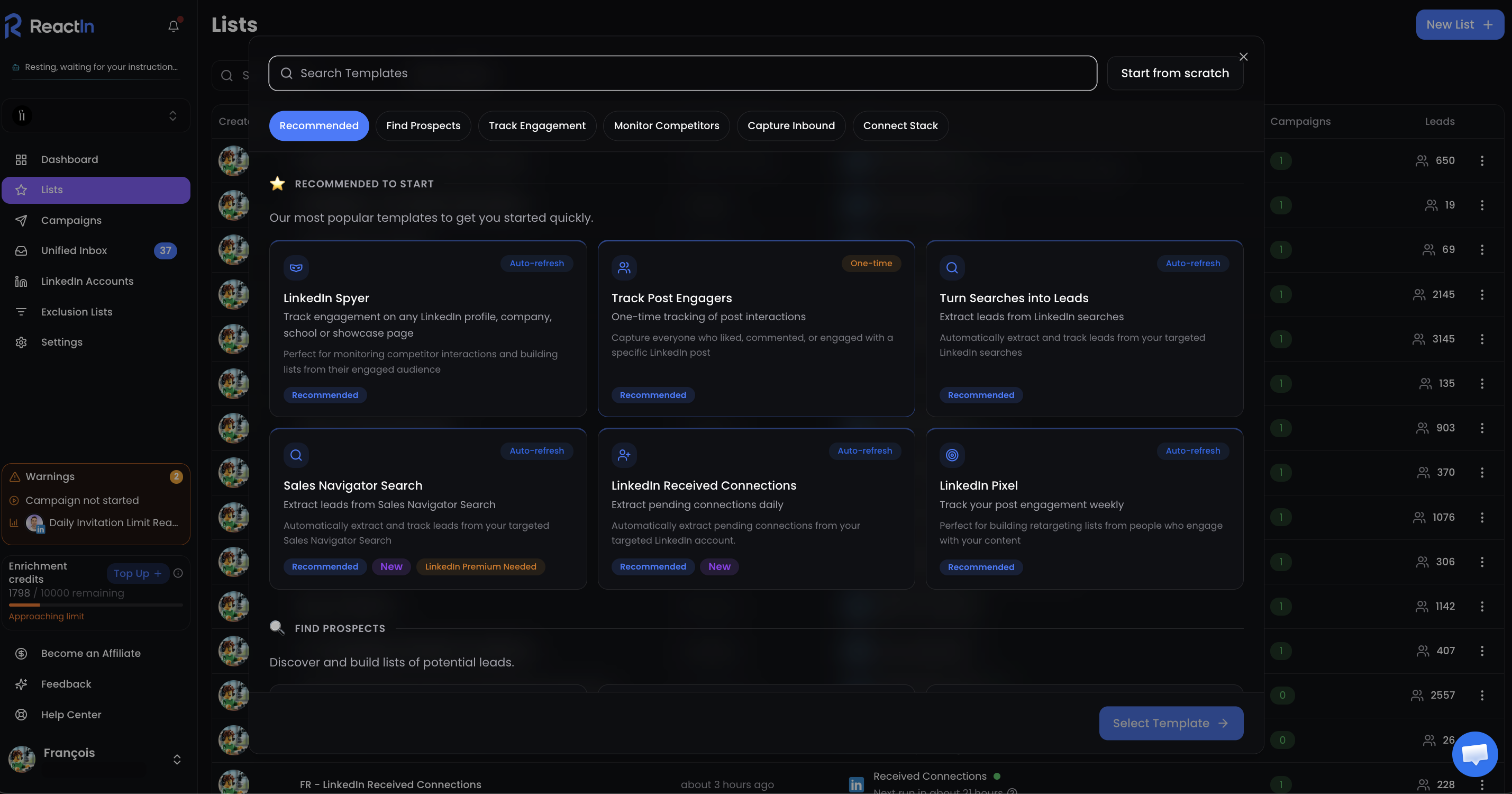Click LinkedIn Received Connections add-user icon
The width and height of the screenshot is (1512, 794).
point(624,455)
